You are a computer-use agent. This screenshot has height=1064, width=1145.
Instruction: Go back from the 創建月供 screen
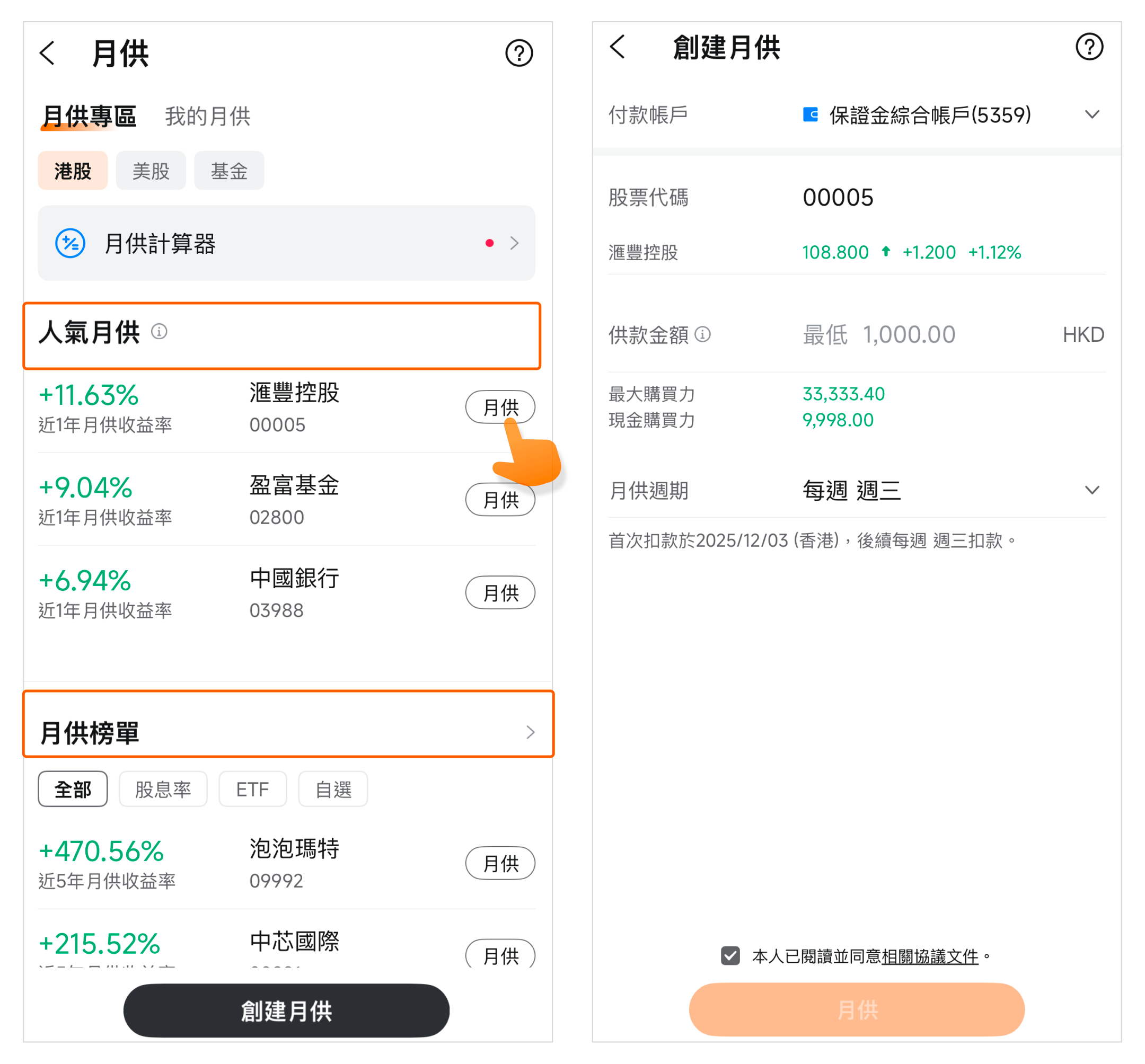tap(618, 47)
